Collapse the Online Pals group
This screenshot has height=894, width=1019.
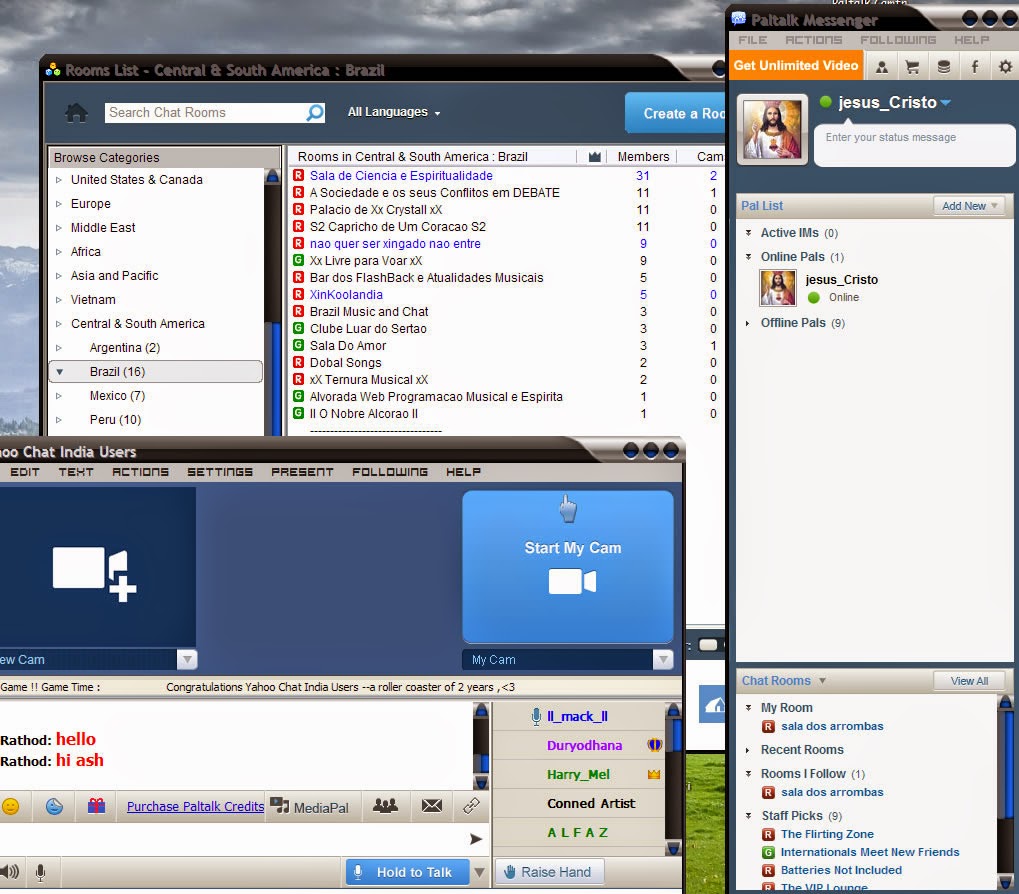pyautogui.click(x=748, y=257)
